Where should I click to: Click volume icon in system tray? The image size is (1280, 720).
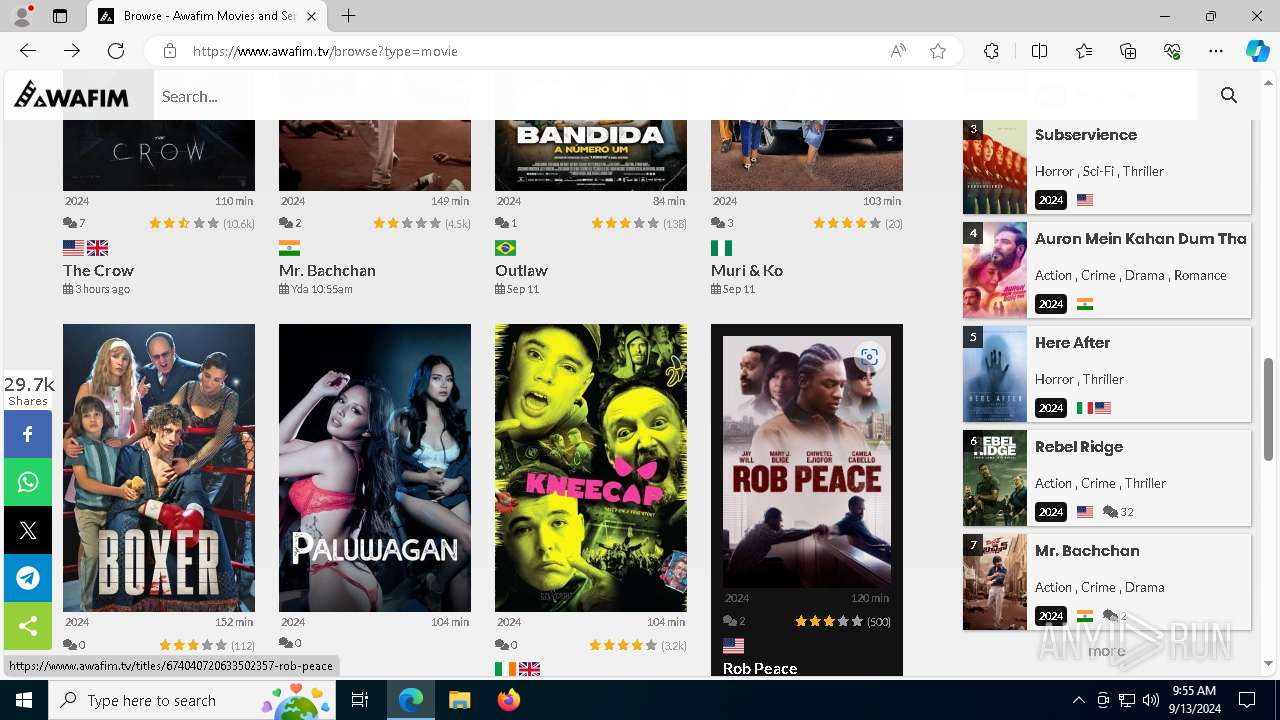click(1151, 700)
